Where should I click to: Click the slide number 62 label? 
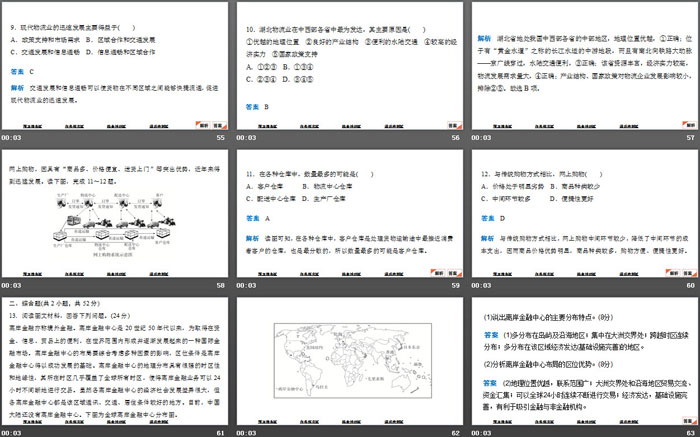pyautogui.click(x=454, y=430)
